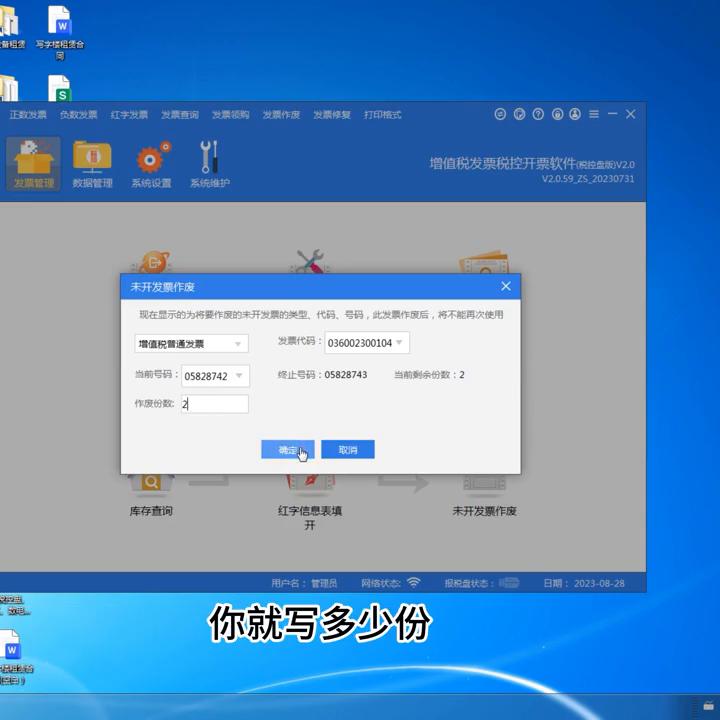
Task: Click the V2.0.59_ZS_20230731 version text
Action: pyautogui.click(x=588, y=179)
